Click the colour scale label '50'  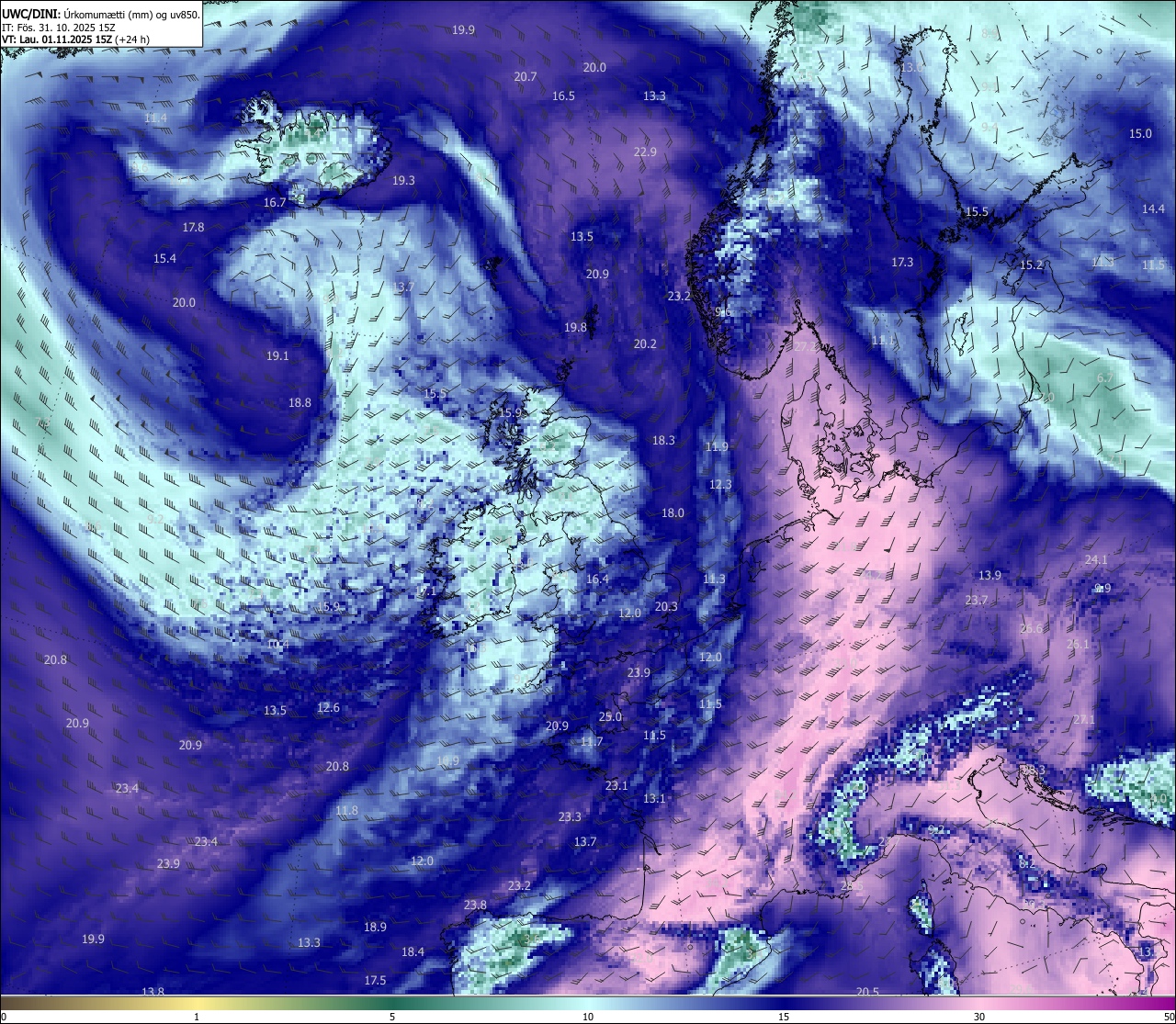1169,1017
